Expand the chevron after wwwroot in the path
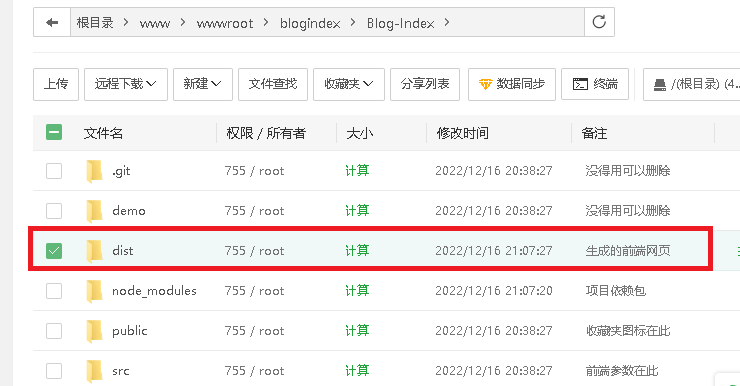 266,22
